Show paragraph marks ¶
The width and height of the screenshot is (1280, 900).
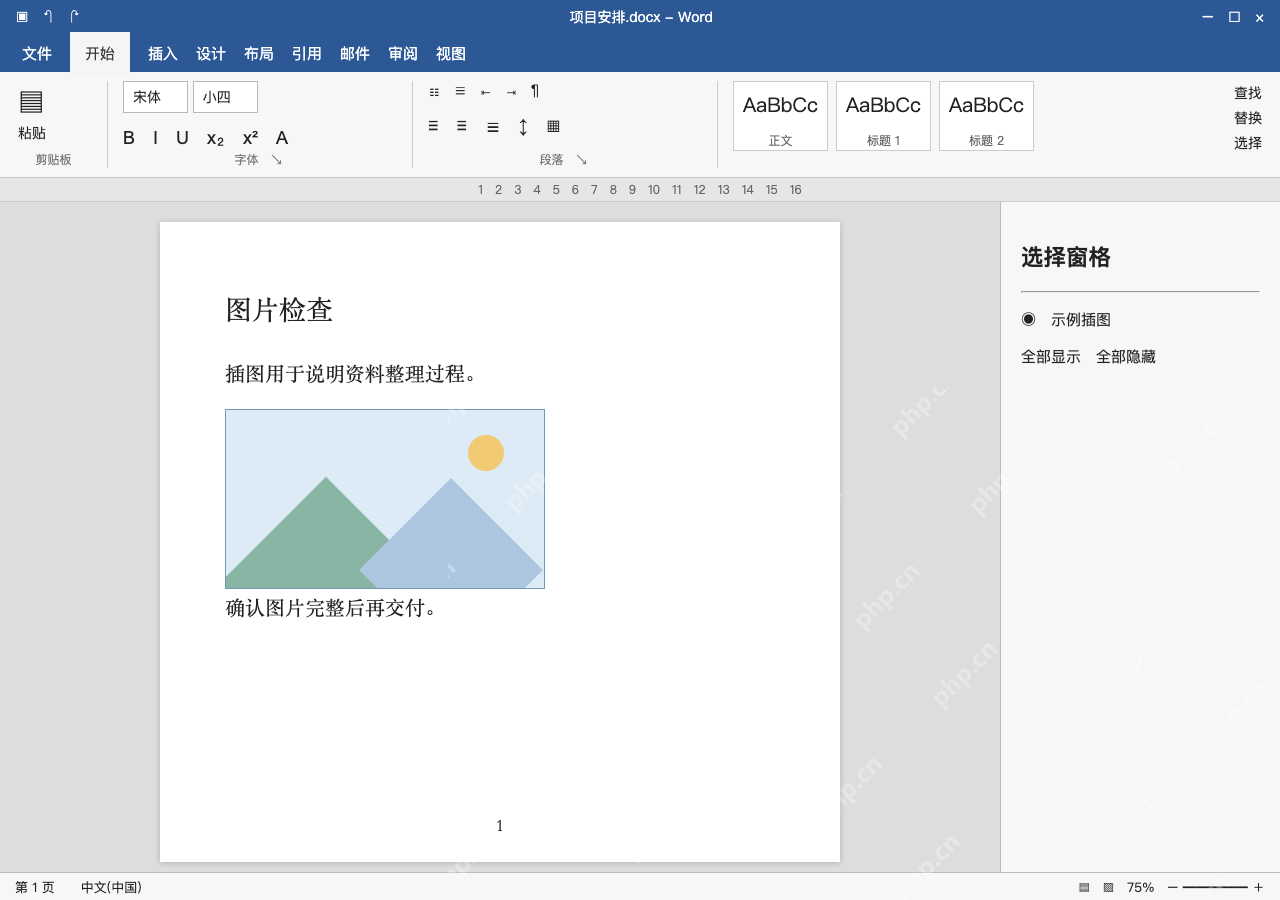point(535,91)
